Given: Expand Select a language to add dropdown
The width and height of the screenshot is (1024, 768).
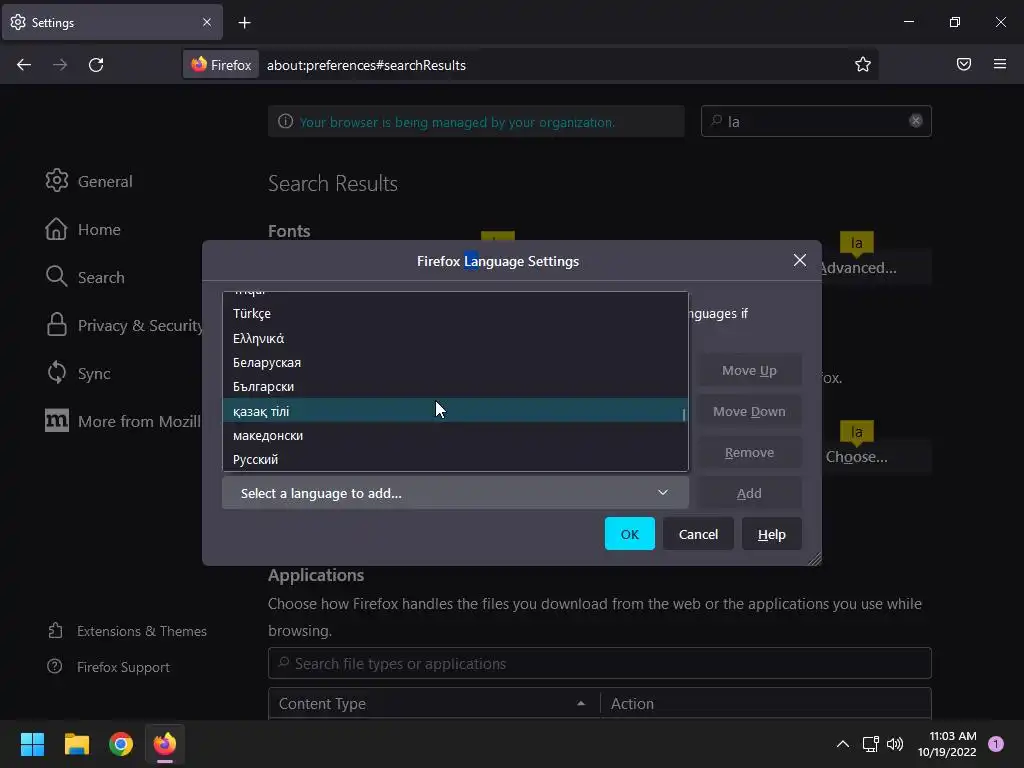Looking at the screenshot, I should pyautogui.click(x=455, y=493).
